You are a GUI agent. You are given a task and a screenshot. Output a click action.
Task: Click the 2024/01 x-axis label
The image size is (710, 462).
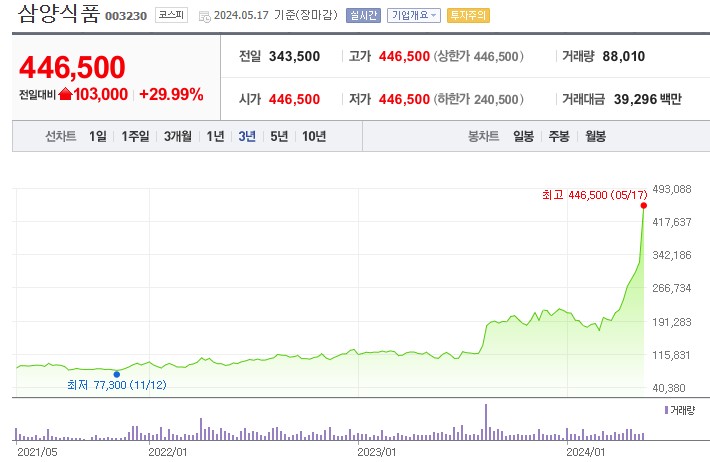pos(585,452)
